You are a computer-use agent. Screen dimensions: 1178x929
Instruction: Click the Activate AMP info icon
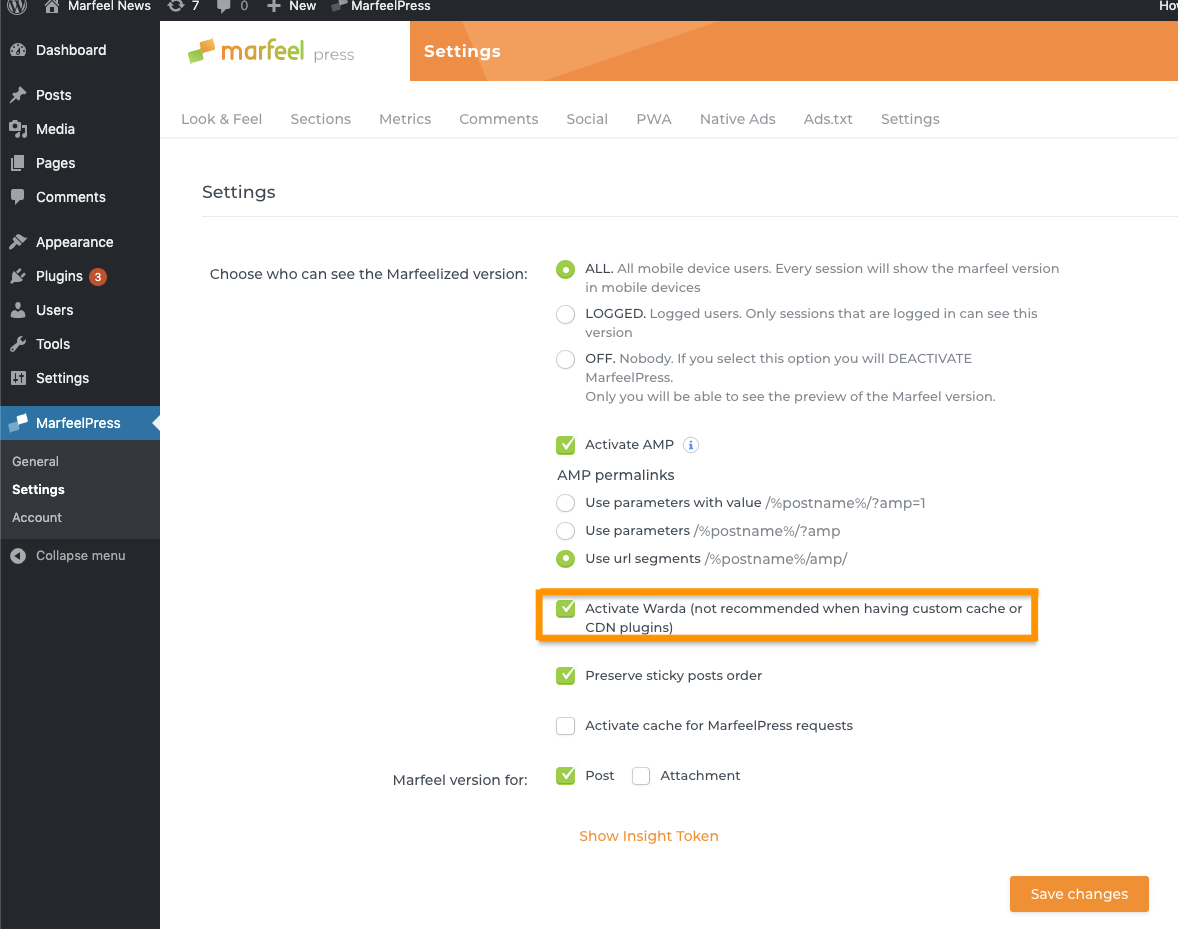click(x=690, y=445)
